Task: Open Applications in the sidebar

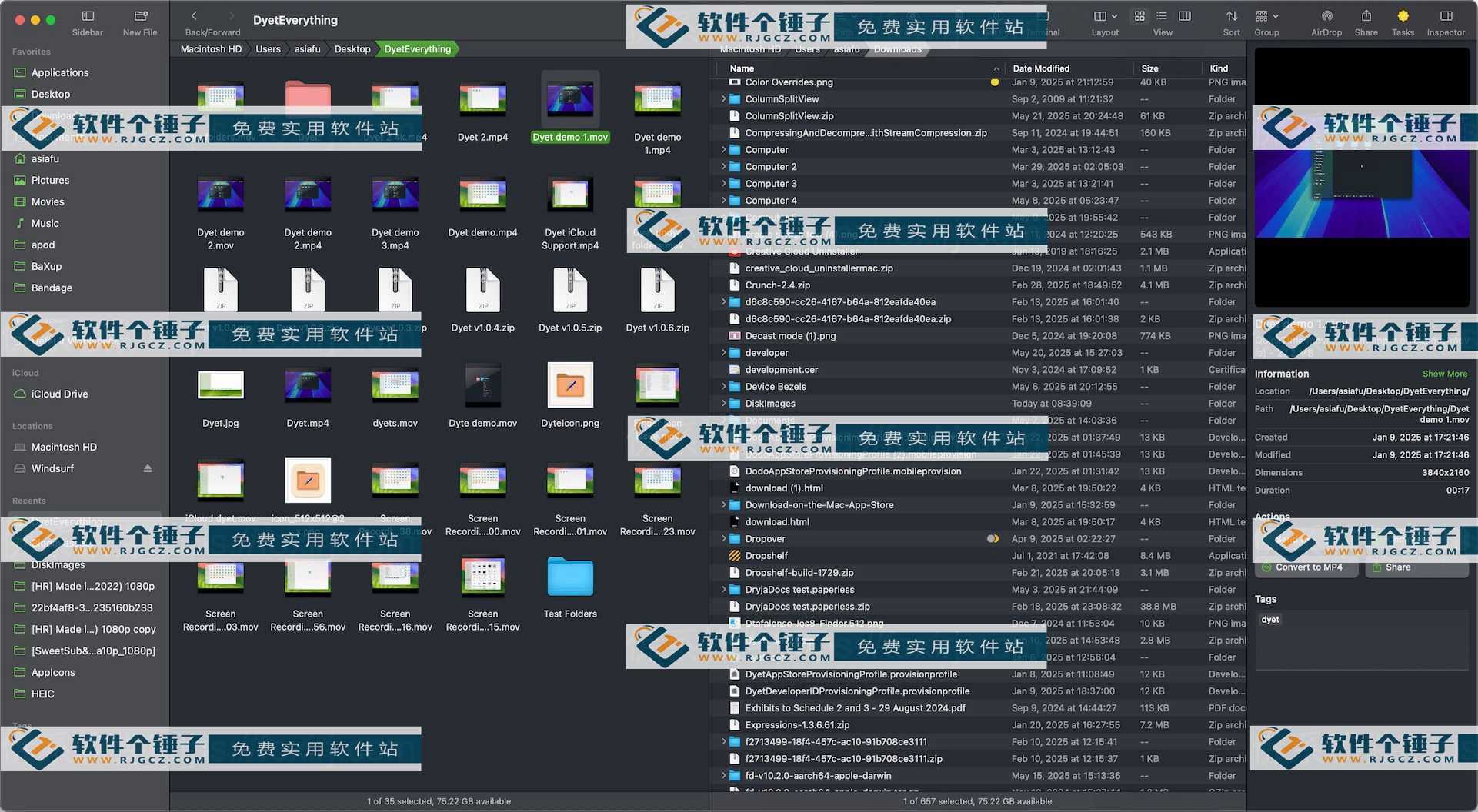Action: click(60, 72)
